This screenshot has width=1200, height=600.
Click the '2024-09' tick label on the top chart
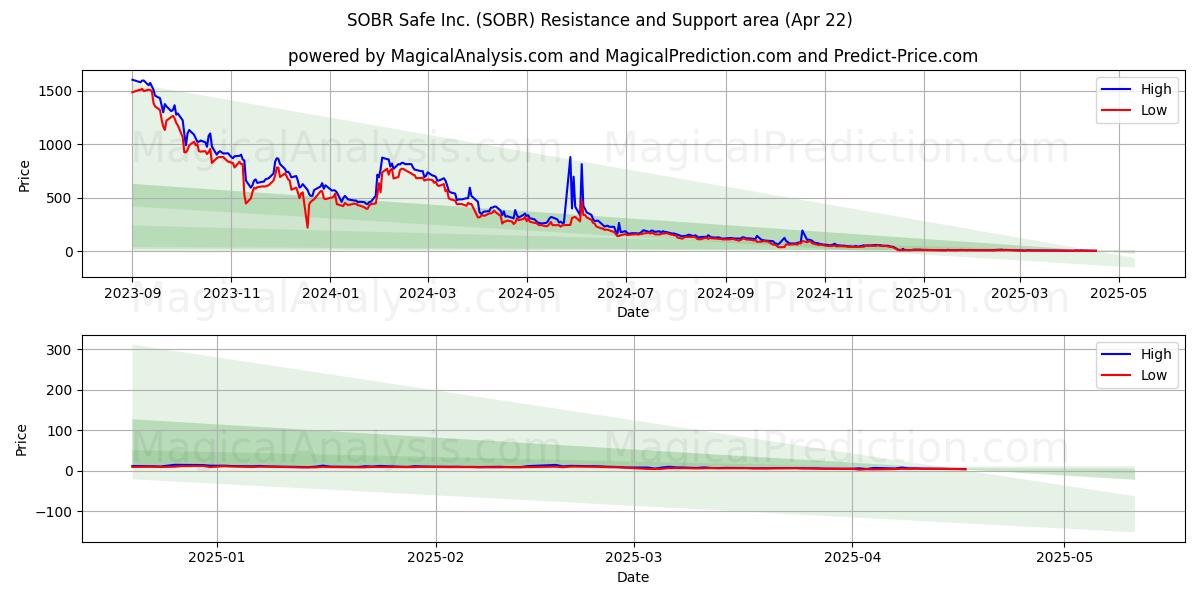point(726,293)
